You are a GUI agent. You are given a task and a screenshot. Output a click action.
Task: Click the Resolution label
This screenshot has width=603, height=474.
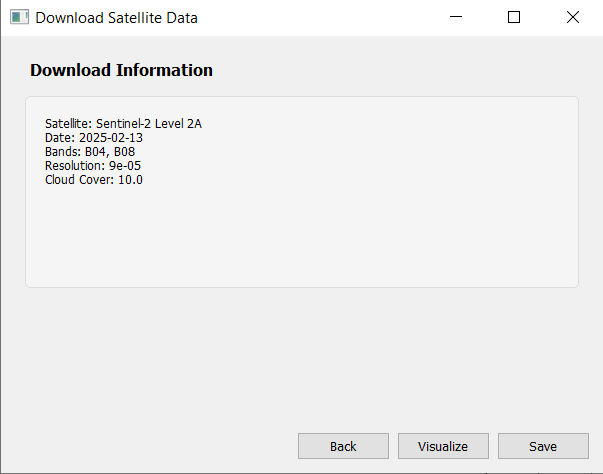click(x=73, y=165)
